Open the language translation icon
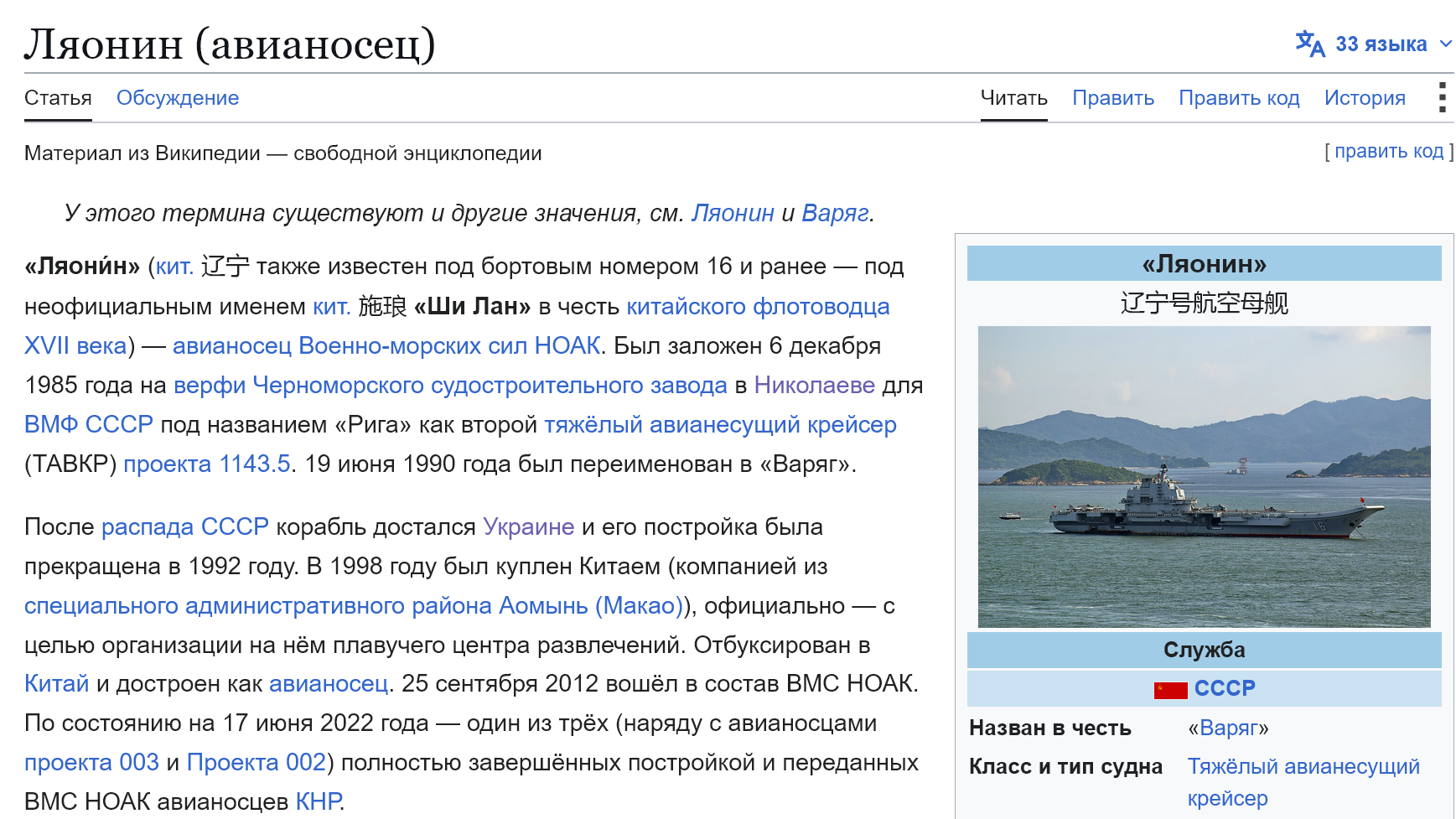This screenshot has width=1456, height=819. pos(1310,44)
